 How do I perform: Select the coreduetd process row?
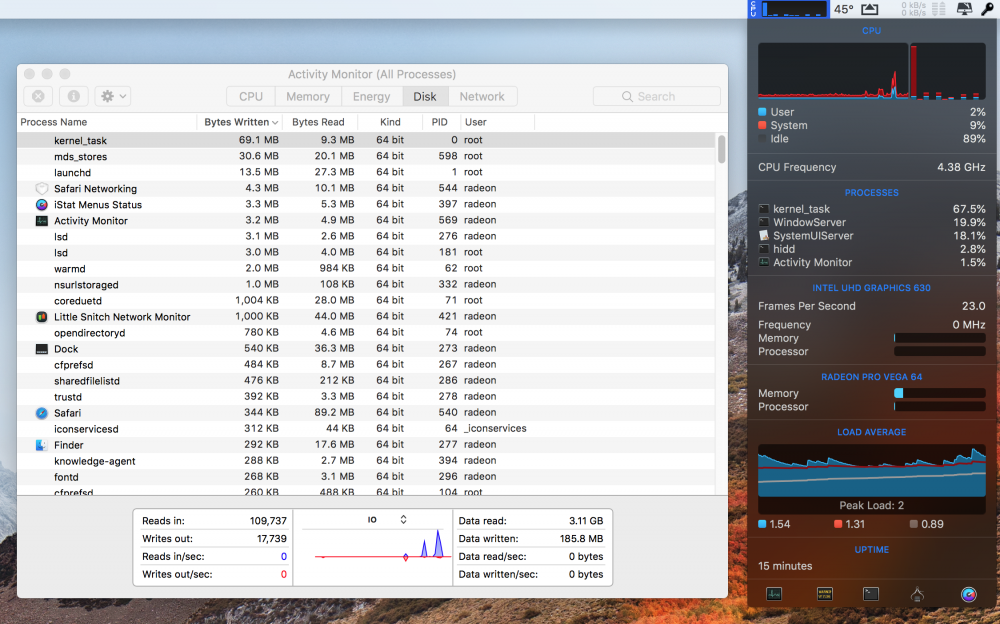[367, 301]
